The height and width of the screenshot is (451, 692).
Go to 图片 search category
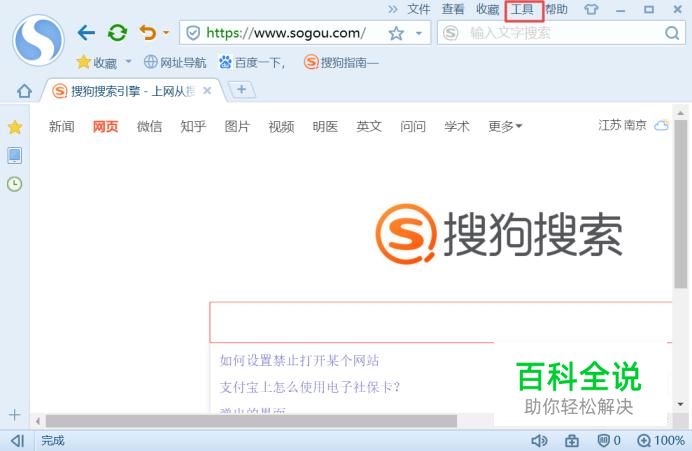(x=237, y=127)
